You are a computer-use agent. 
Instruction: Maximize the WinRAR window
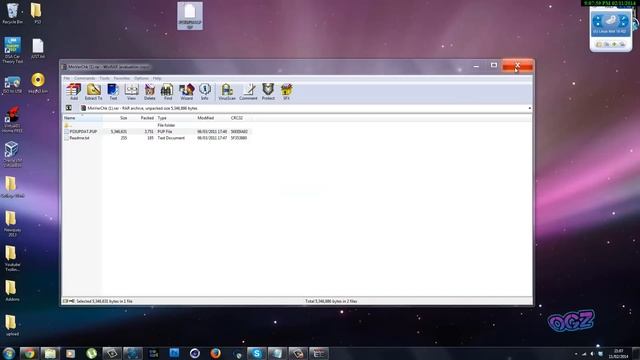pyautogui.click(x=493, y=66)
